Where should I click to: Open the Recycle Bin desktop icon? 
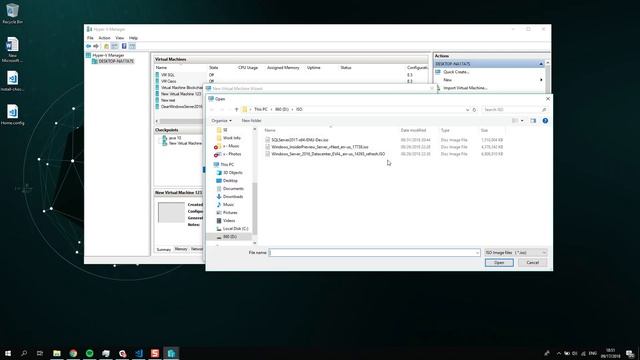click(12, 13)
